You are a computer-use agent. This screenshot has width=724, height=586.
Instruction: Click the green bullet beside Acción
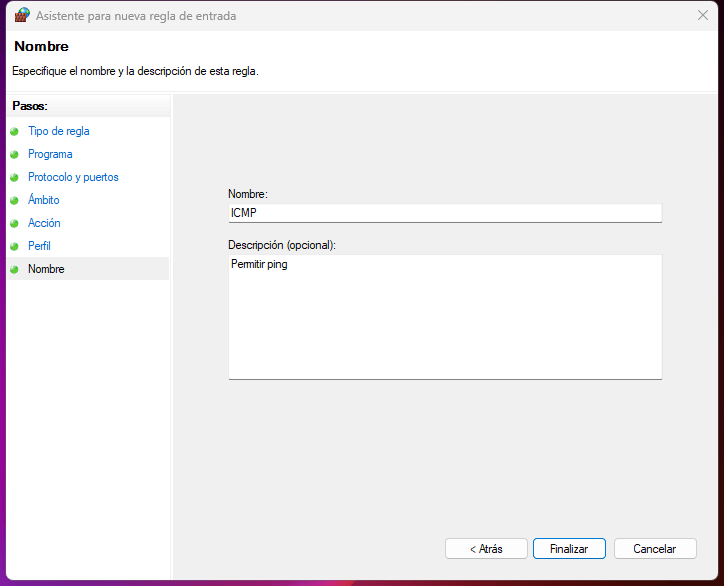pyautogui.click(x=14, y=223)
